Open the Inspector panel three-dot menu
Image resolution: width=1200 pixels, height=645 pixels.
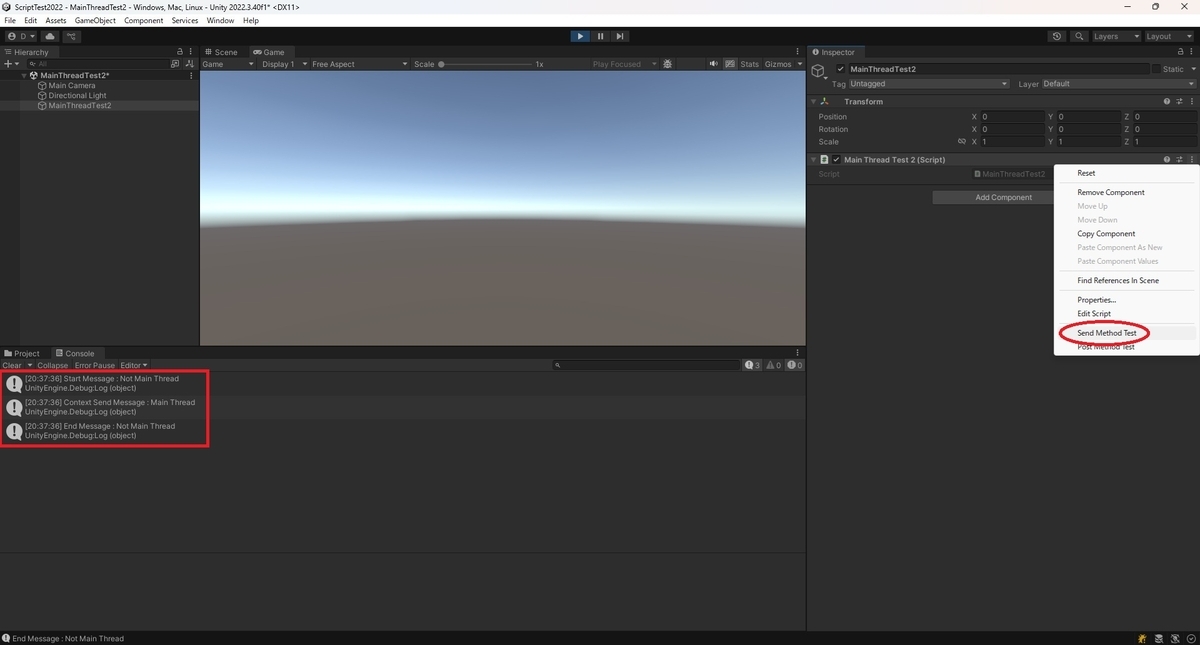click(1191, 52)
